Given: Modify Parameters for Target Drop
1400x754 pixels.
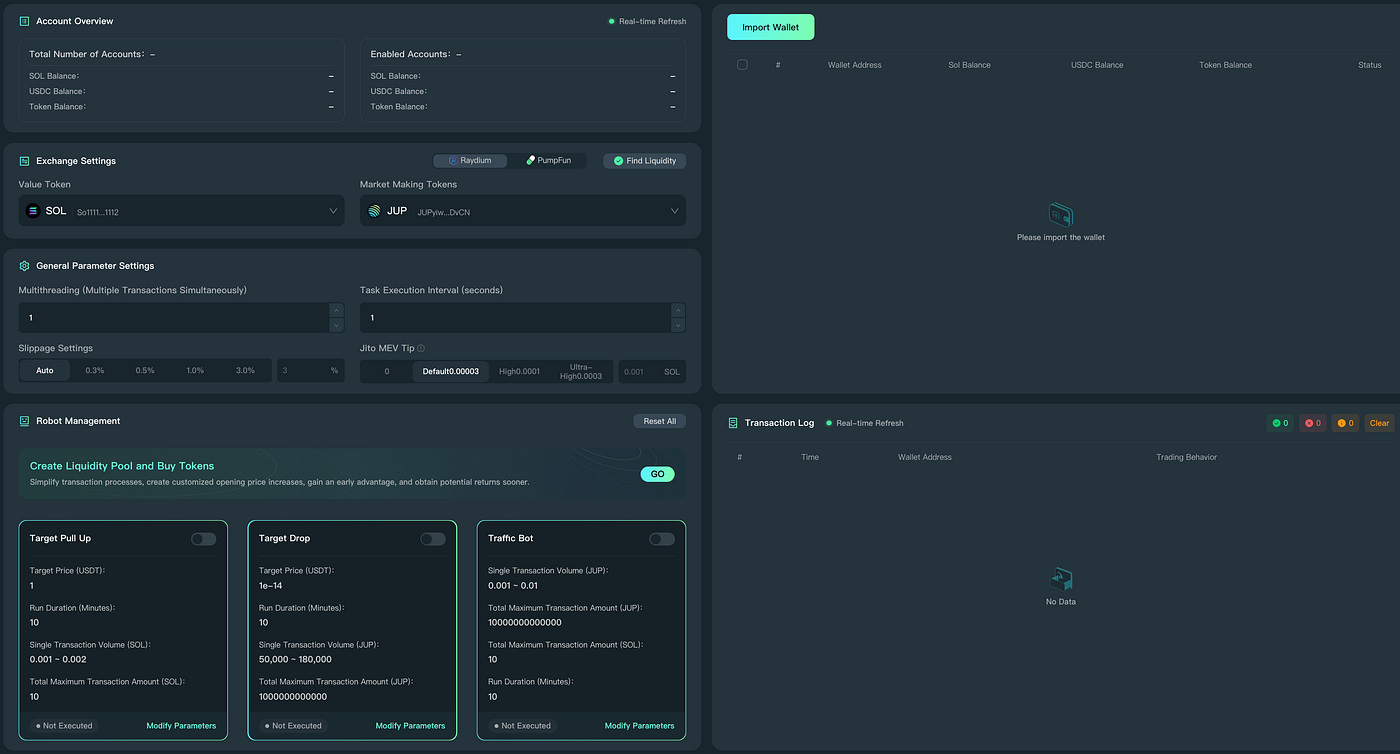Looking at the screenshot, I should click(410, 726).
